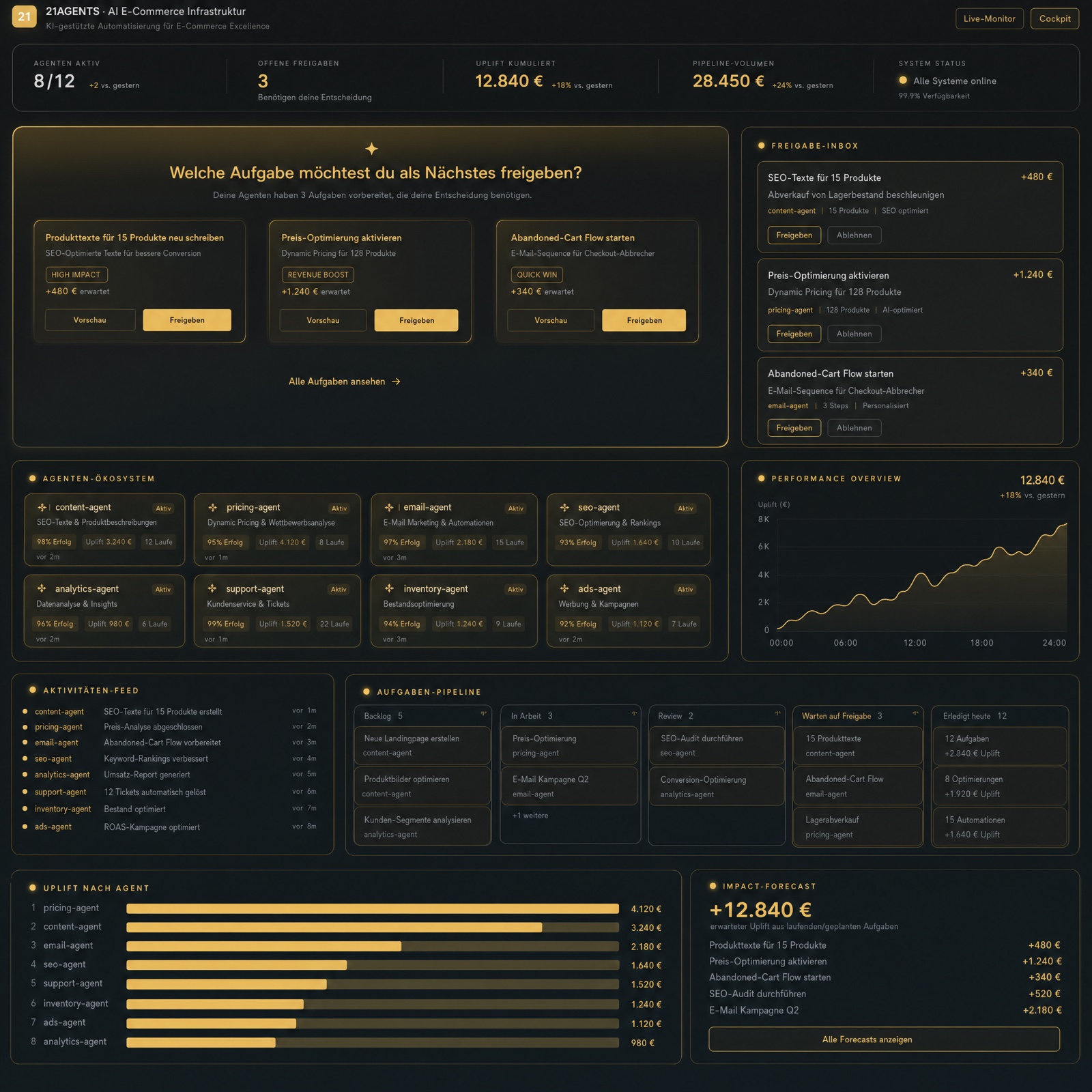1092x1092 pixels.
Task: Click the bullet beside seo-agent feed entry
Action: click(x=25, y=758)
